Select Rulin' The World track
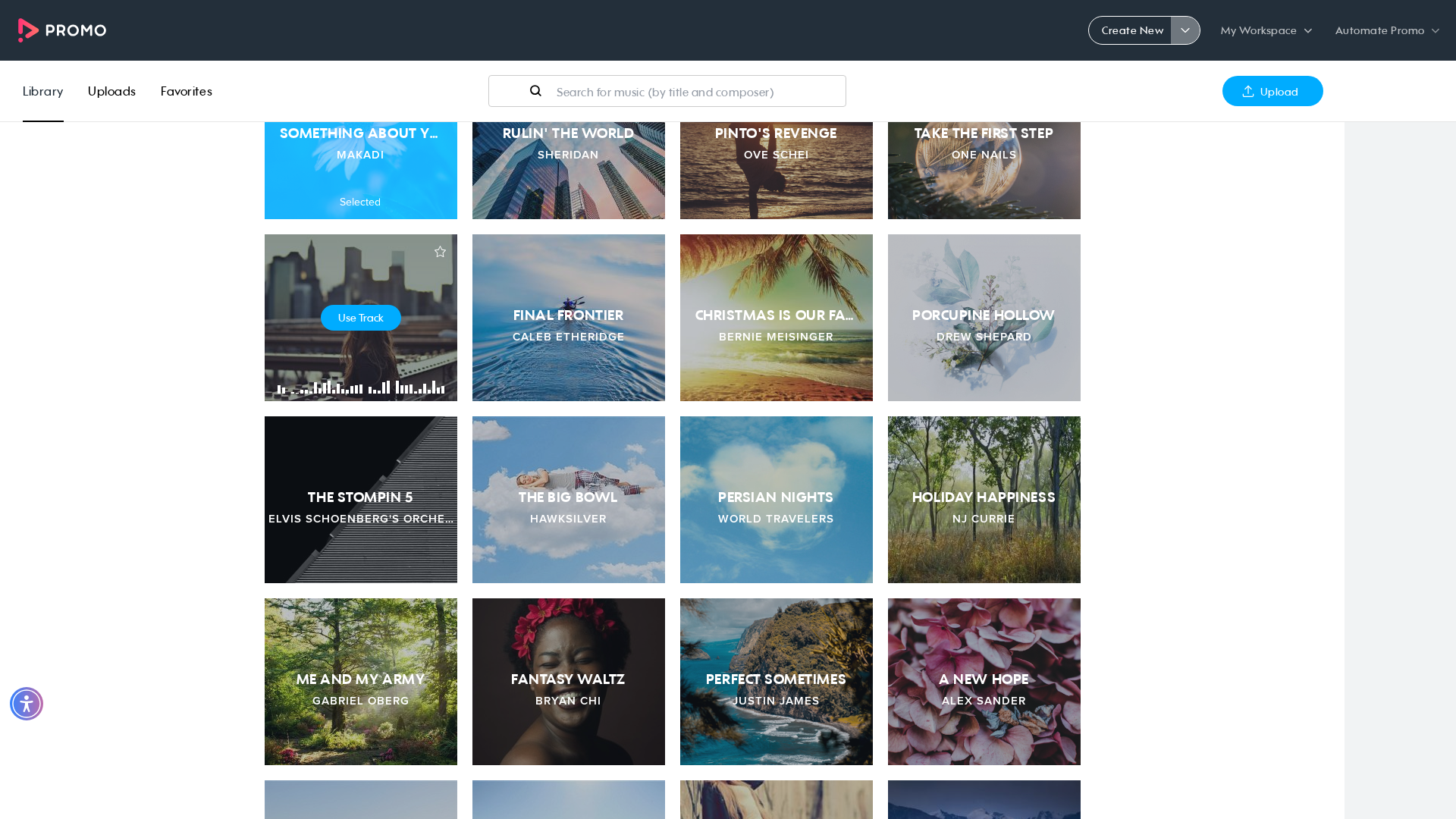The height and width of the screenshot is (819, 1456). (x=569, y=171)
